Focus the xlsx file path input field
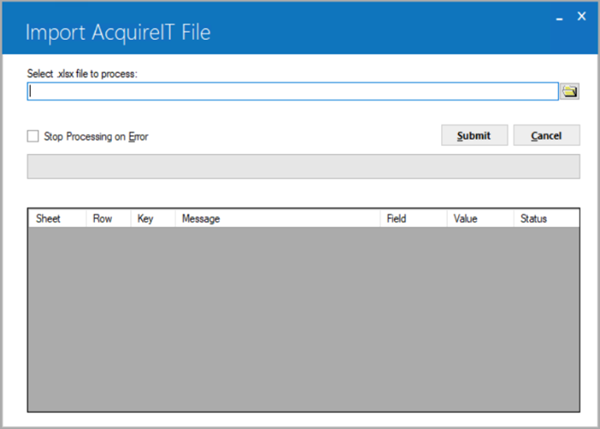This screenshot has height=429, width=600. point(293,91)
